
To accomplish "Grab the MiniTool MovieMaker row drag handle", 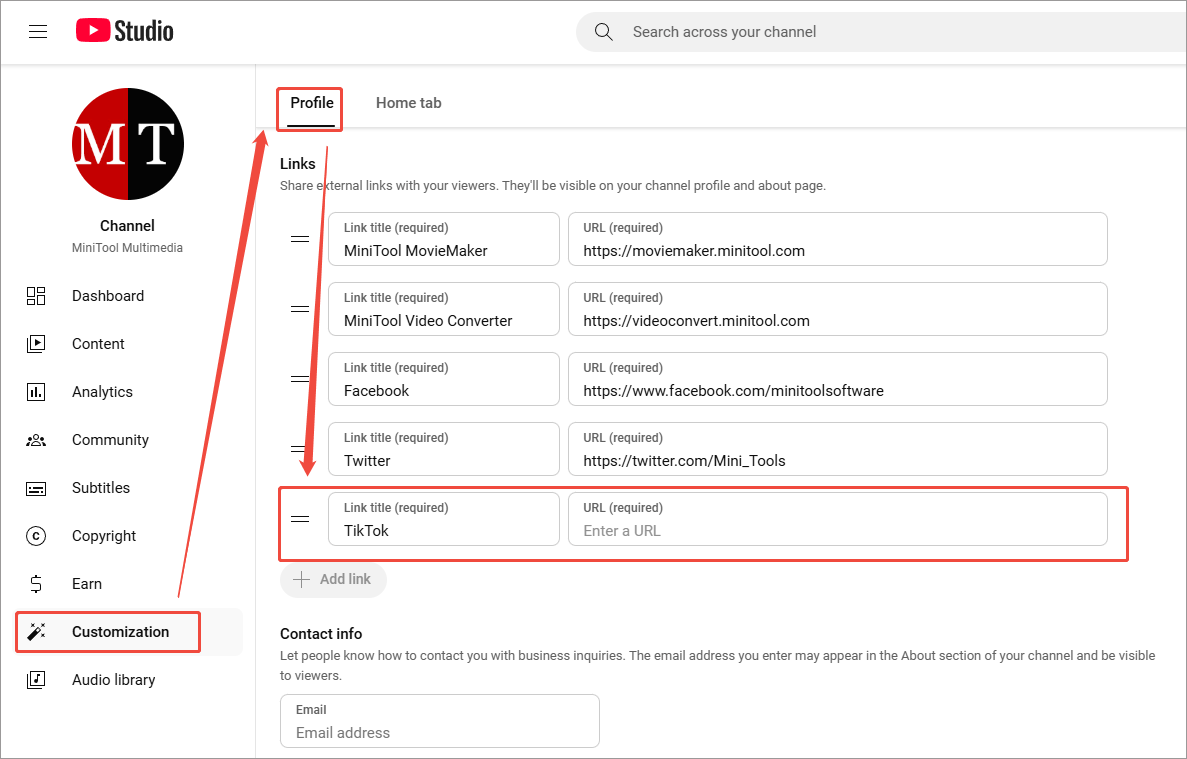I will point(300,239).
